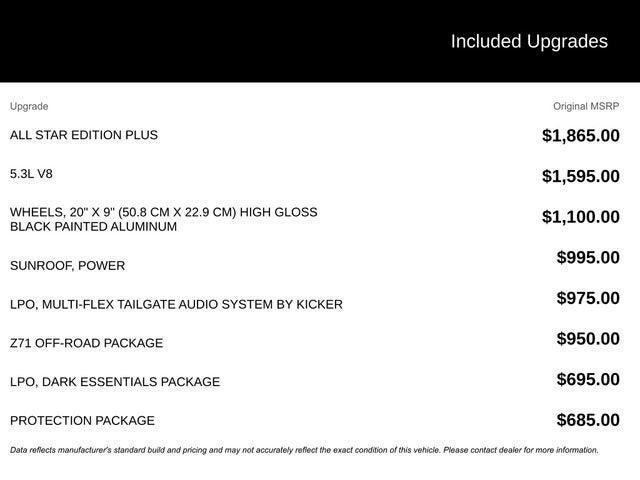Click the $685.00 price
Screen dimensions: 640x480
pyautogui.click(x=588, y=420)
